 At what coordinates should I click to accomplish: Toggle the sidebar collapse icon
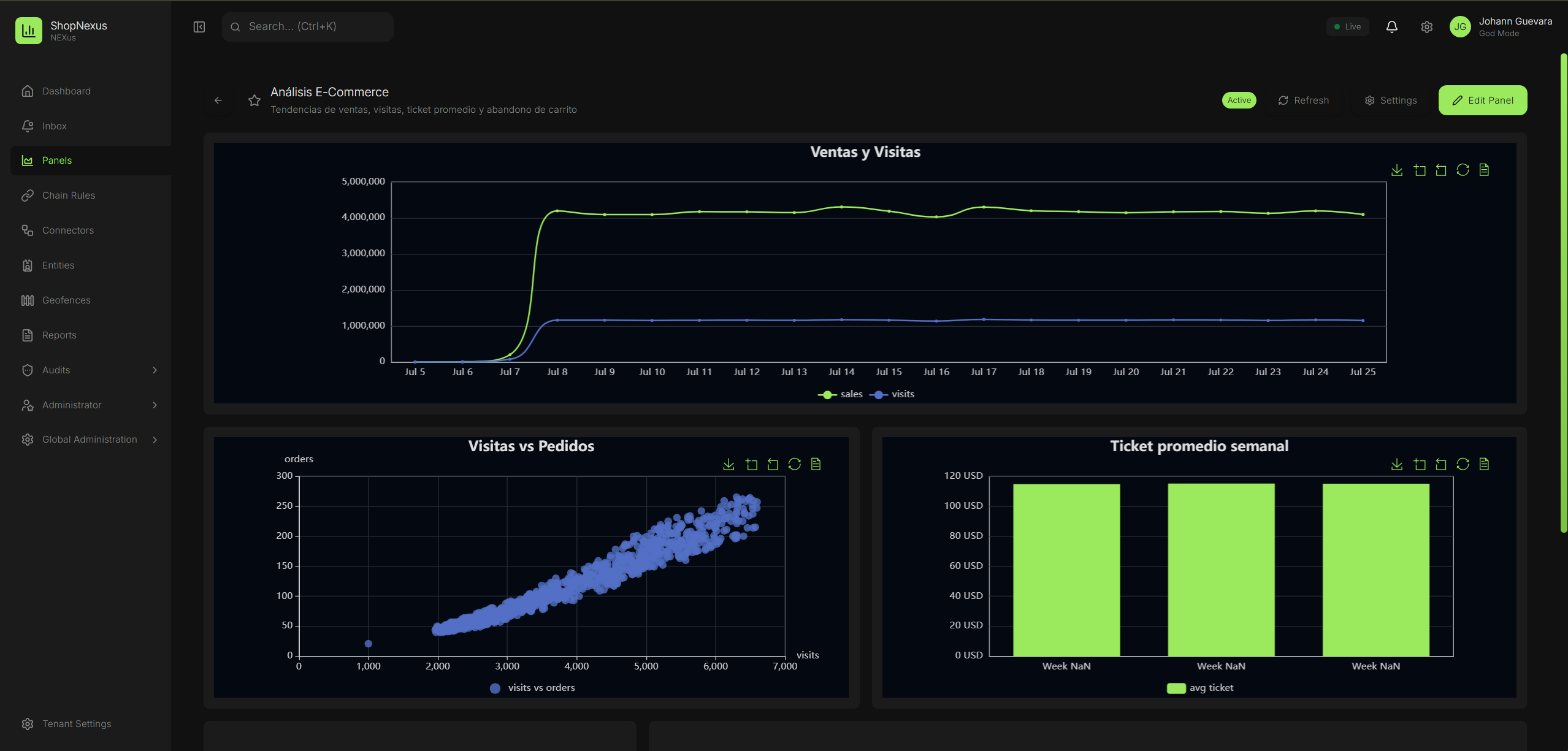tap(199, 27)
